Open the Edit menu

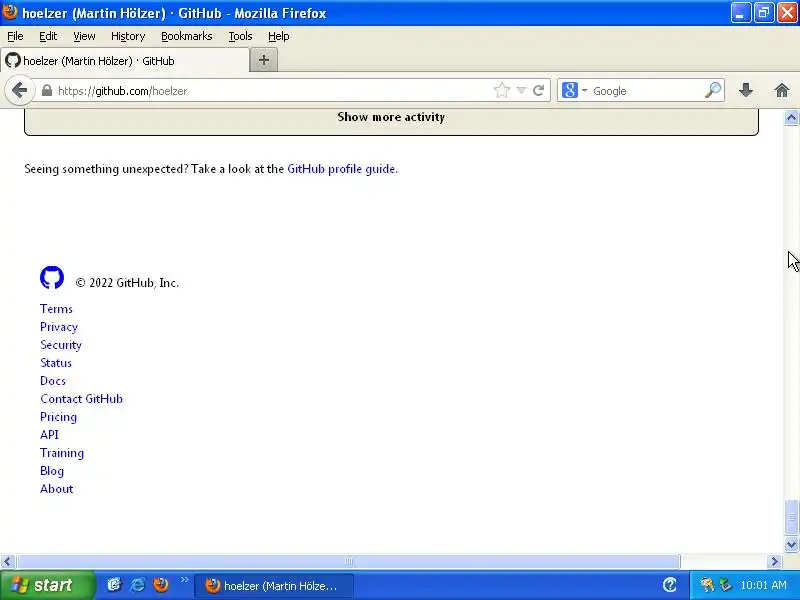tap(48, 36)
